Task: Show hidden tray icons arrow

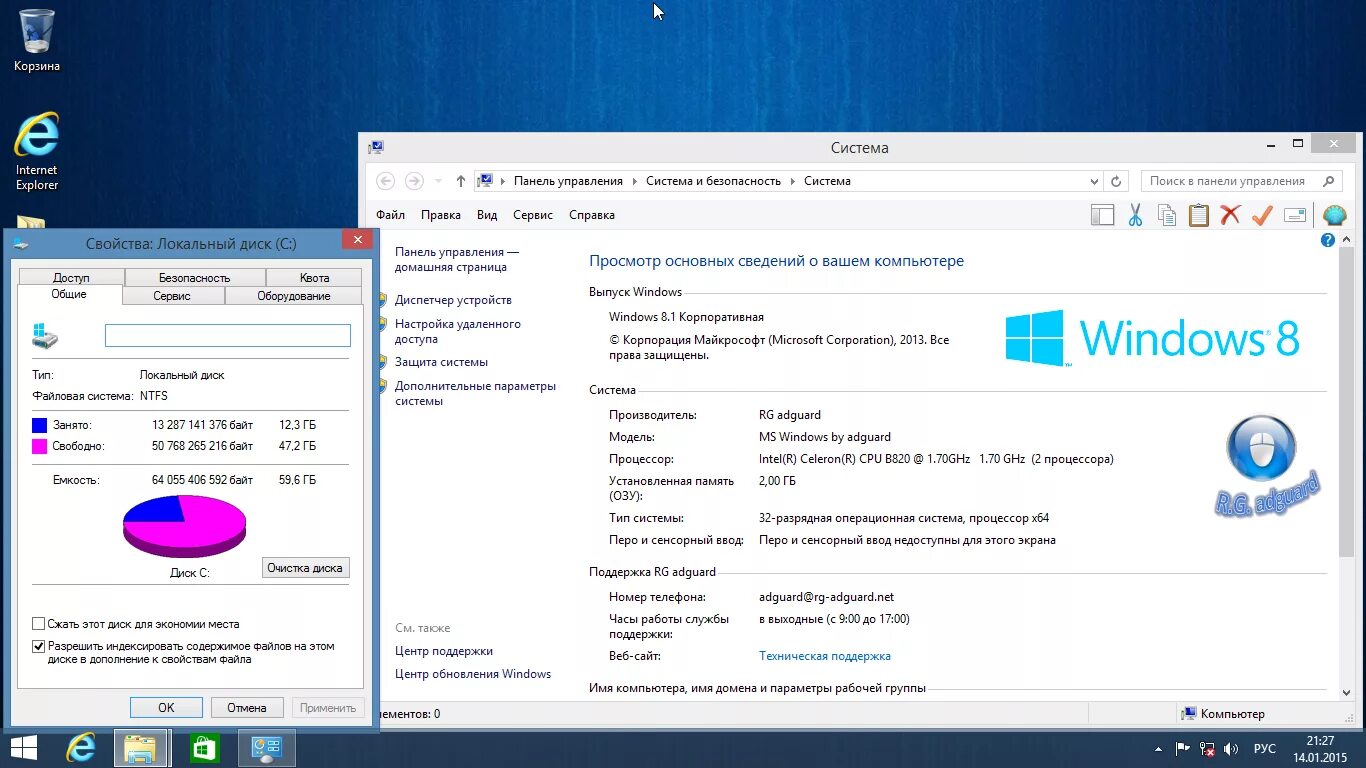Action: 1158,748
